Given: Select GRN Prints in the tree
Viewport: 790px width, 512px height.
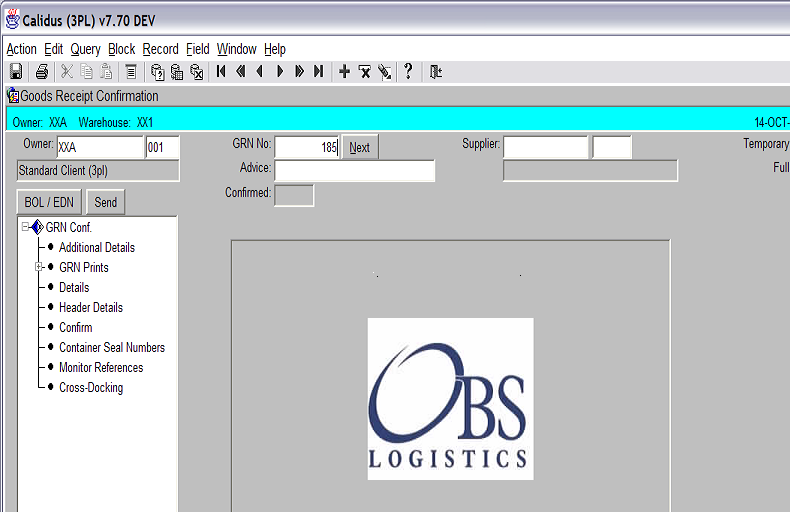Looking at the screenshot, I should [x=84, y=267].
